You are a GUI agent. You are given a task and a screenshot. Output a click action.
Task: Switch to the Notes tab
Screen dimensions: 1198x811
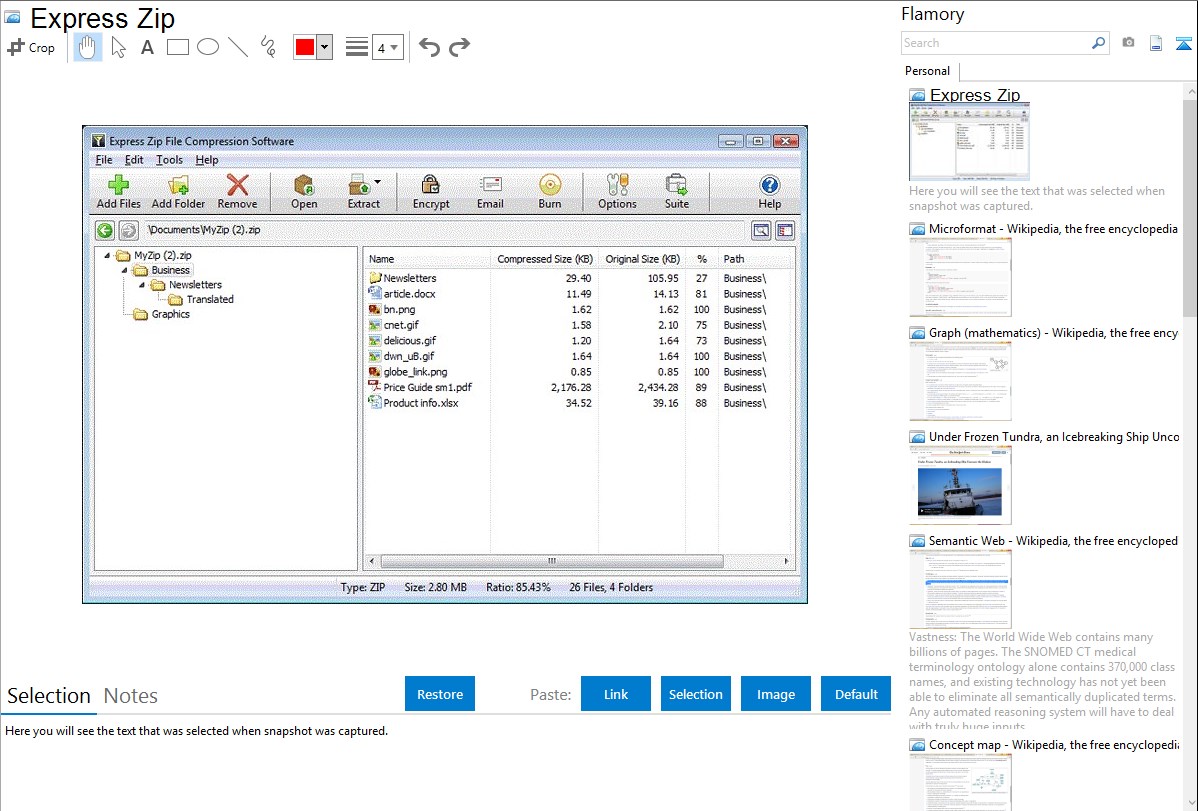pyautogui.click(x=131, y=696)
